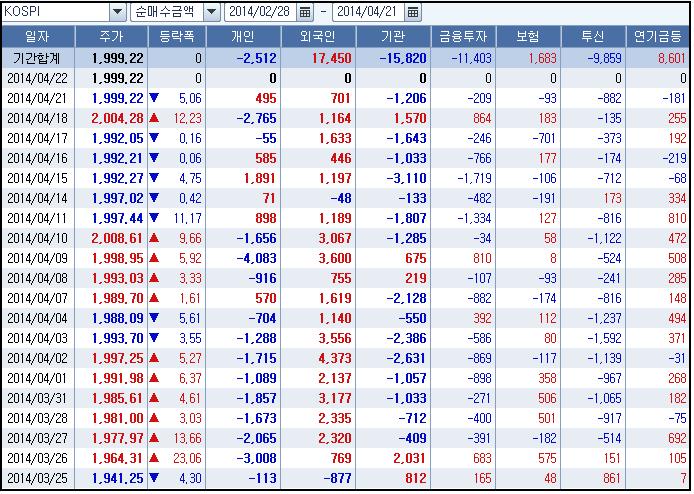Image resolution: width=694 pixels, height=494 pixels.
Task: Click the up arrow next to 12.23
Action: point(154,118)
